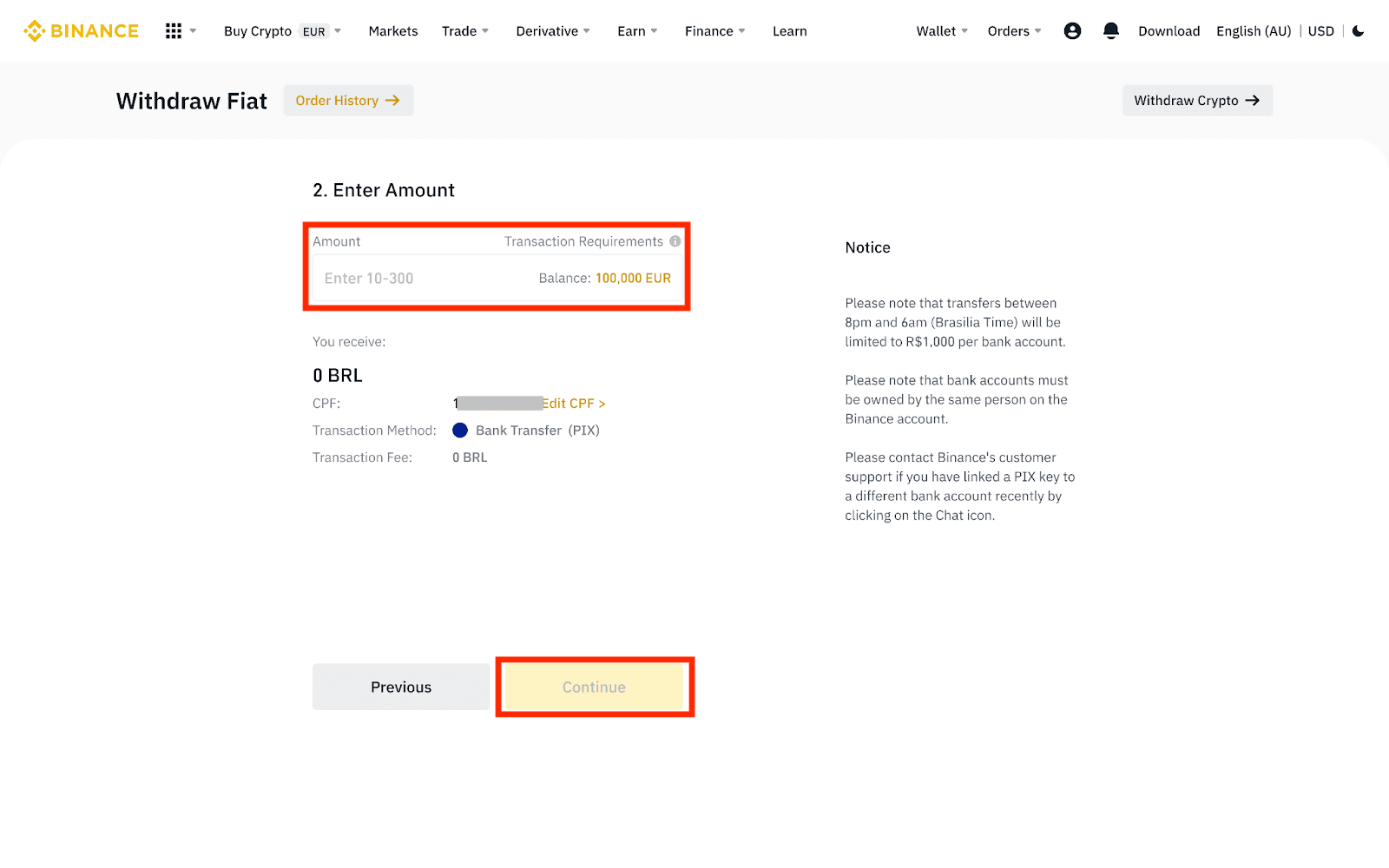Screen dimensions: 1389x868
Task: Open the Edit CPF link
Action: (574, 404)
